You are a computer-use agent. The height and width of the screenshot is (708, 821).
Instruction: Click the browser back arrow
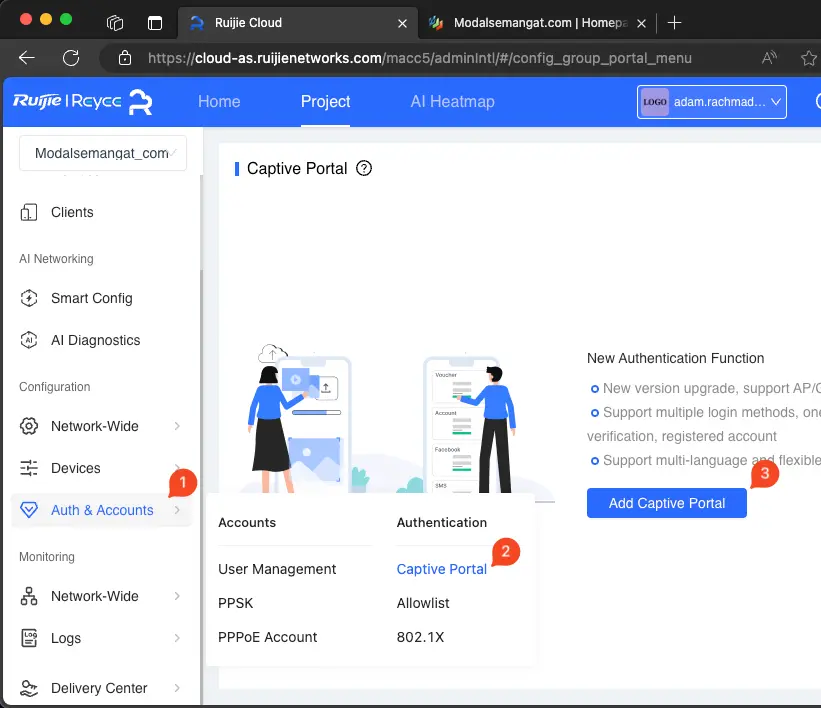(x=27, y=58)
